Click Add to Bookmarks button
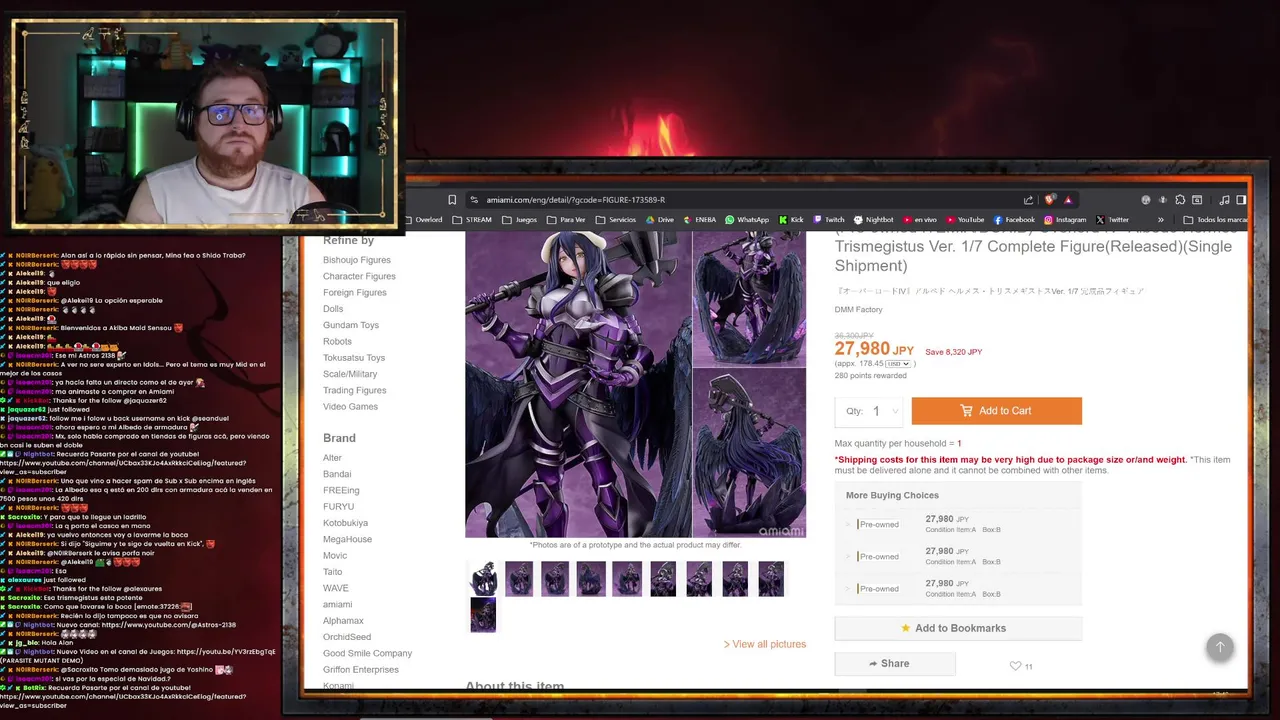The height and width of the screenshot is (720, 1280). 958,628
